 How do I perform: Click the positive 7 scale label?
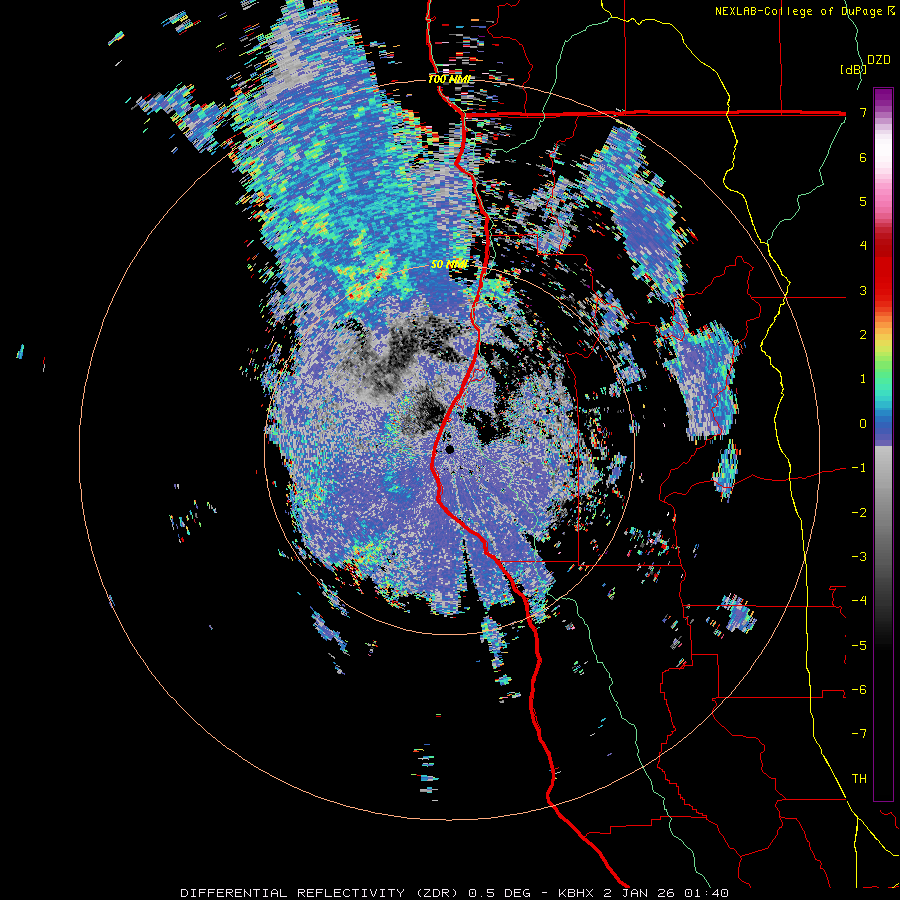pos(863,112)
